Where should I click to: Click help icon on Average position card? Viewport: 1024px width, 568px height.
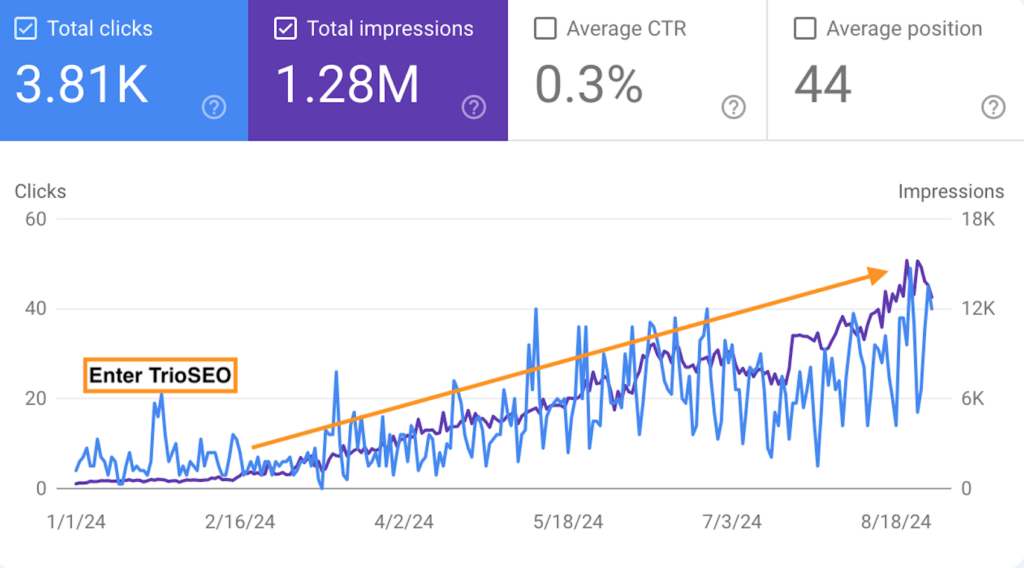pos(993,107)
